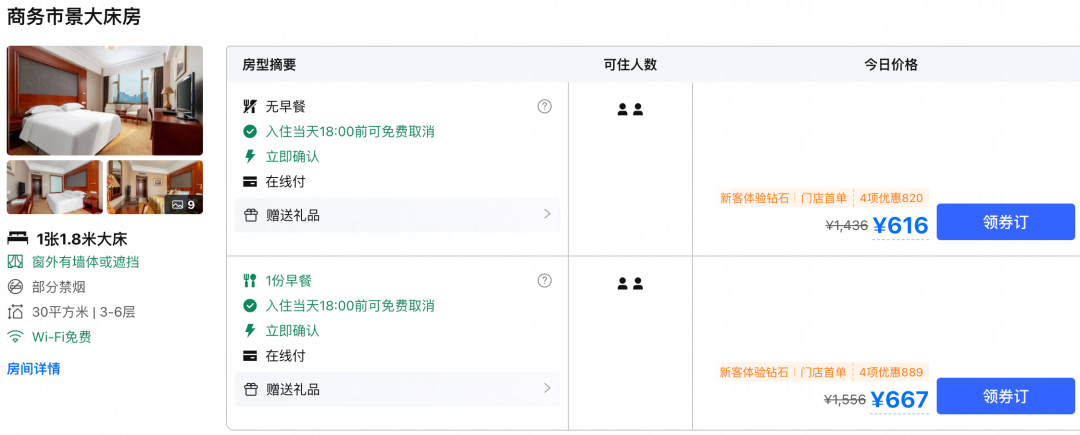Click the 今日价格 column header
The image size is (1080, 435).
(891, 65)
